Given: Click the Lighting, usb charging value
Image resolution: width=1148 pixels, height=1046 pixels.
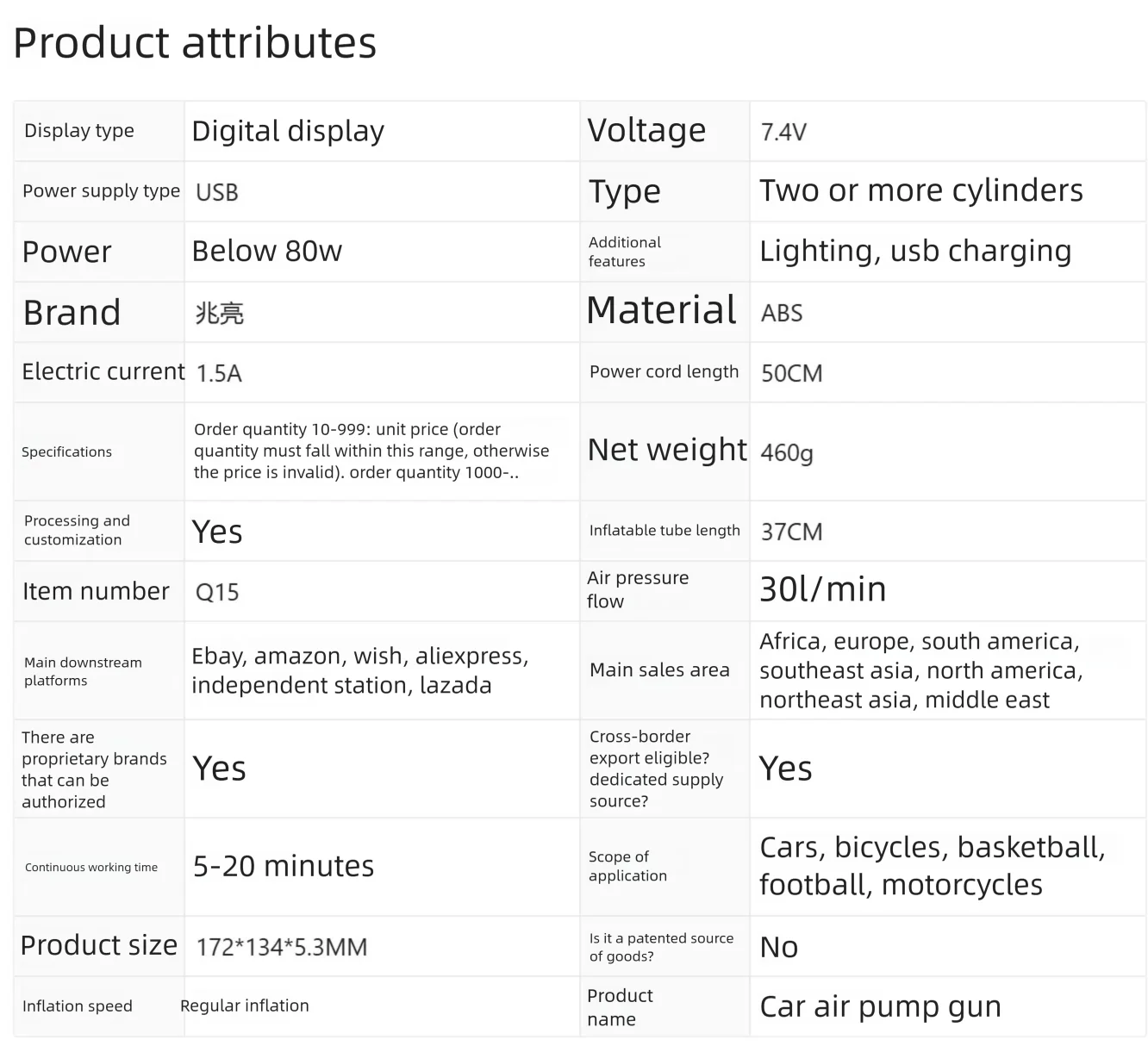Looking at the screenshot, I should (x=915, y=251).
